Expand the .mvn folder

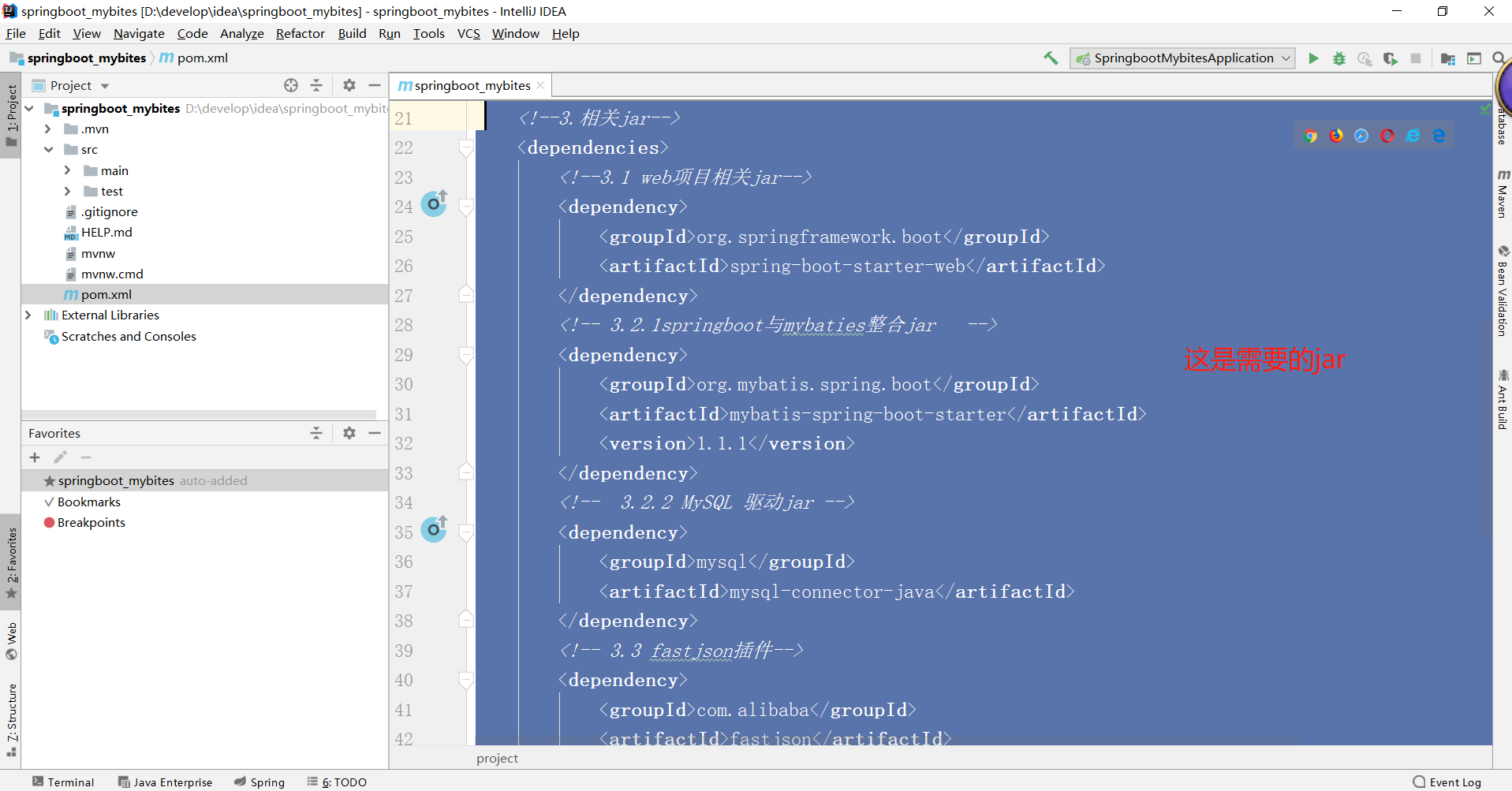[x=48, y=129]
